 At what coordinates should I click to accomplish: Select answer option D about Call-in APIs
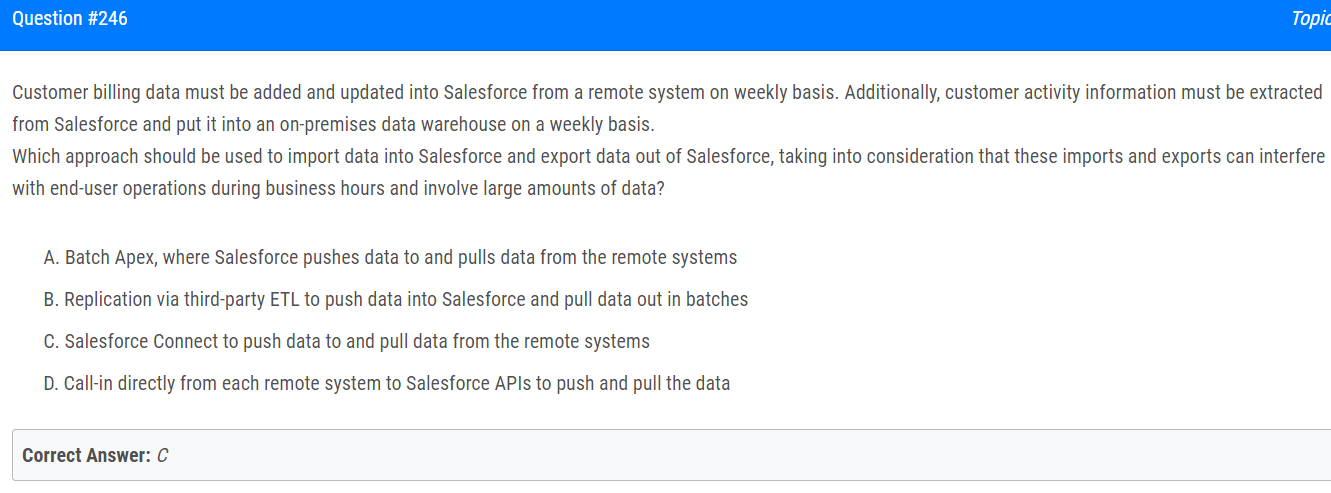tap(387, 384)
